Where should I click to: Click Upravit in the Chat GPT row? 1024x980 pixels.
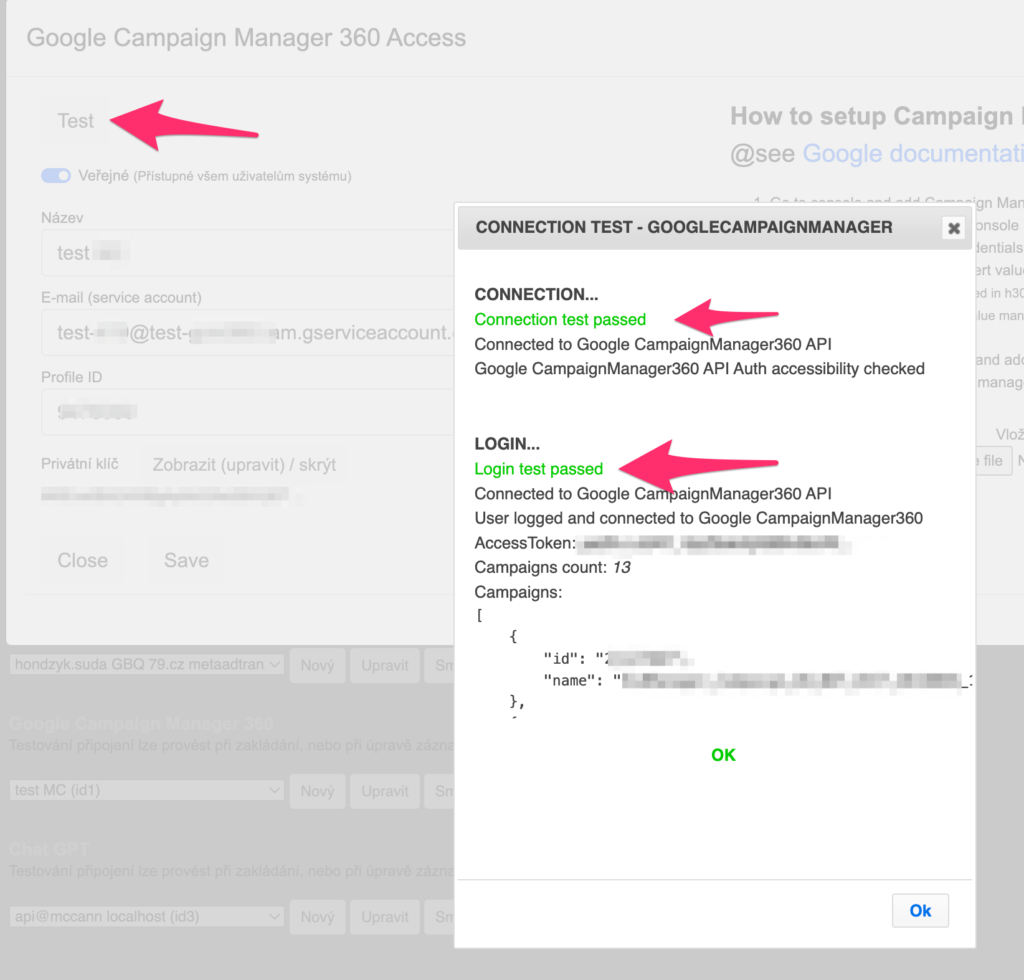385,917
